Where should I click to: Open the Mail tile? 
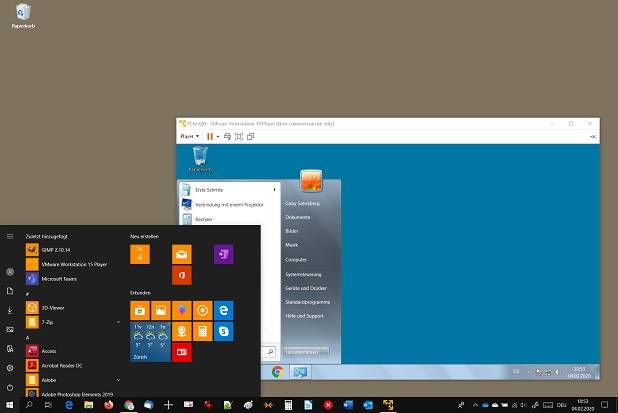point(182,255)
